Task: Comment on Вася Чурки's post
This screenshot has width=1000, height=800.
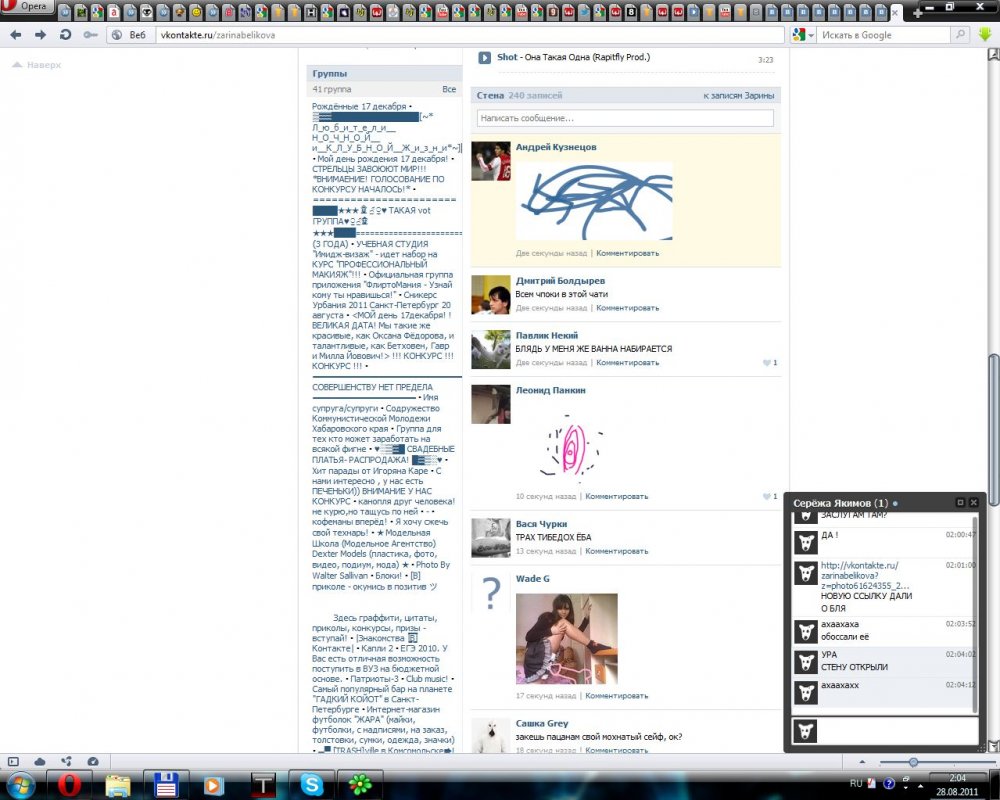Action: click(617, 551)
